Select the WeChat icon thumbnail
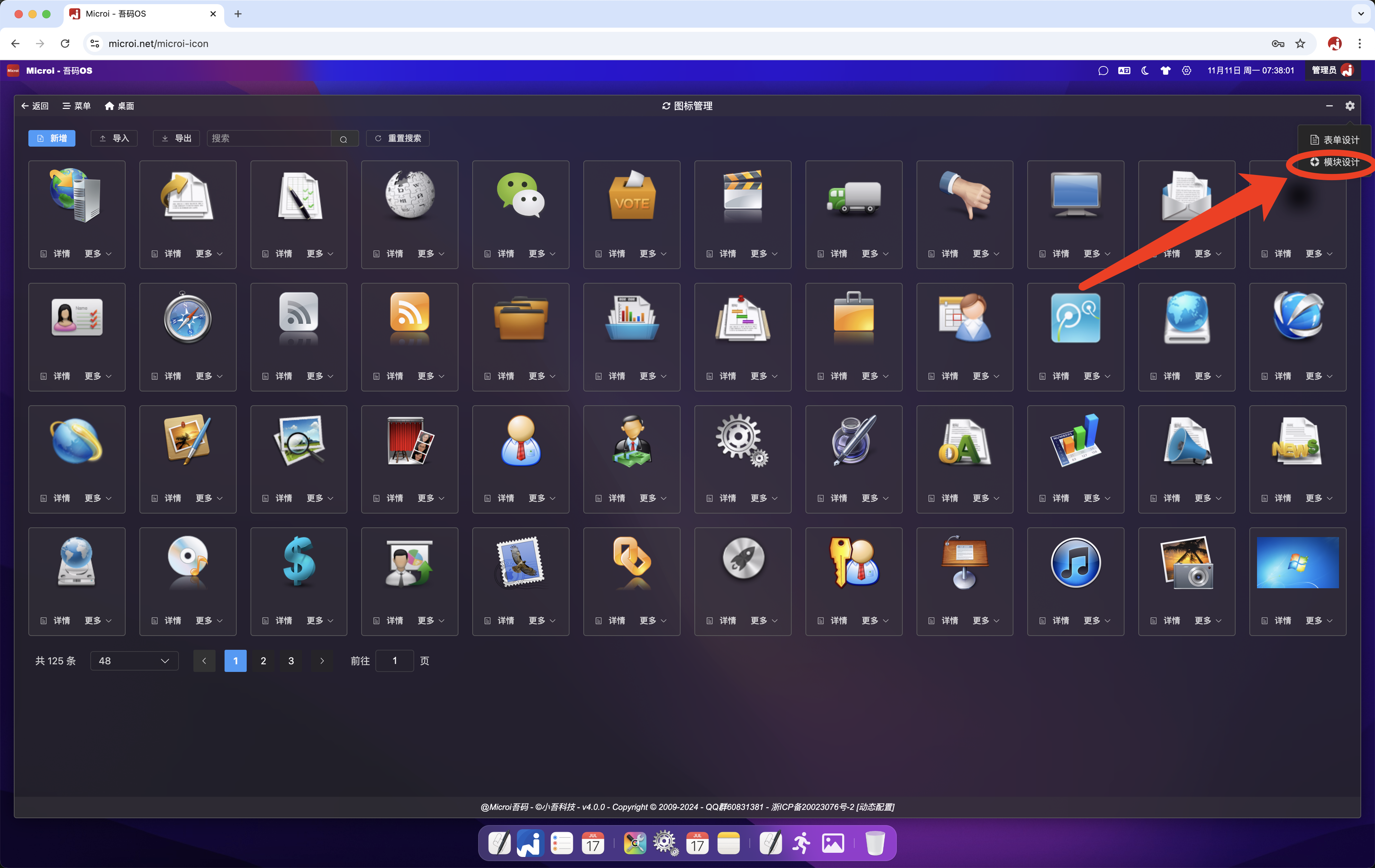Image resolution: width=1375 pixels, height=868 pixels. tap(520, 196)
